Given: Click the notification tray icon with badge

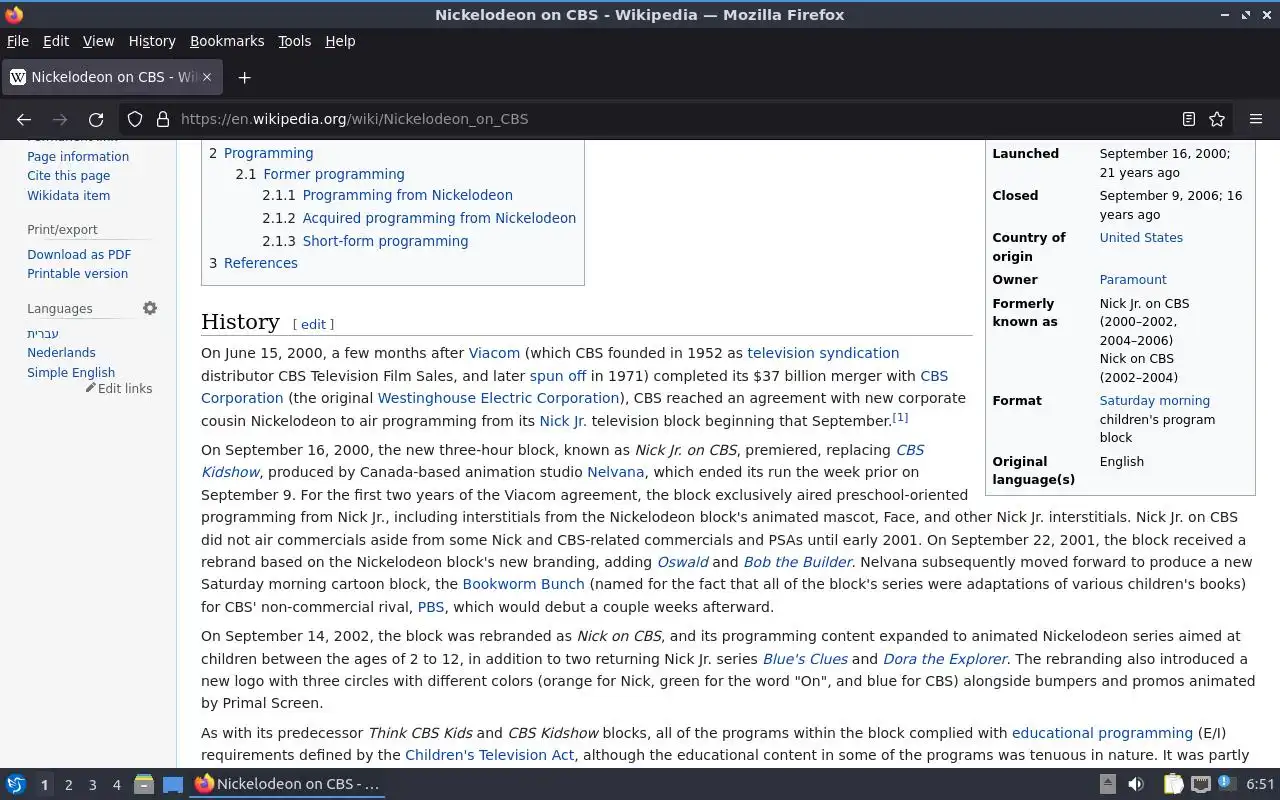Looking at the screenshot, I should point(1228,784).
